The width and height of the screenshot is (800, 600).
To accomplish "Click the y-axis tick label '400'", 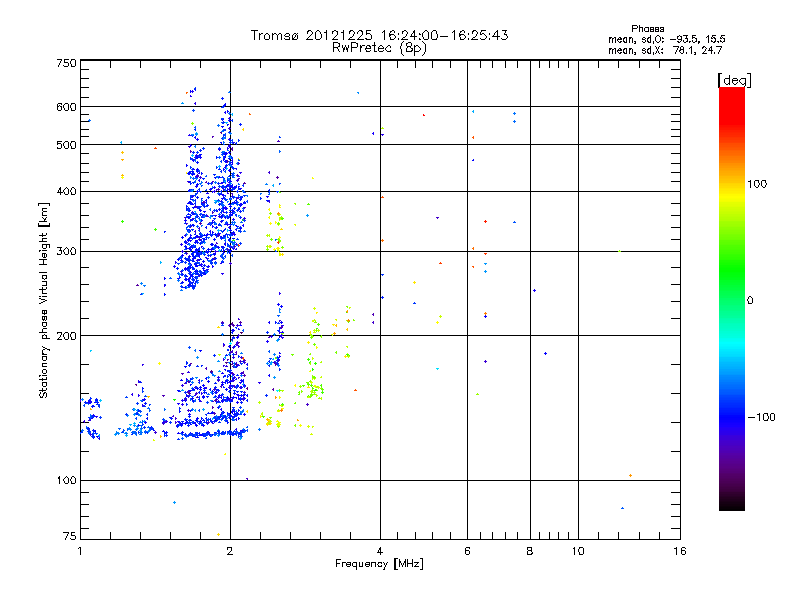I will pos(67,192).
